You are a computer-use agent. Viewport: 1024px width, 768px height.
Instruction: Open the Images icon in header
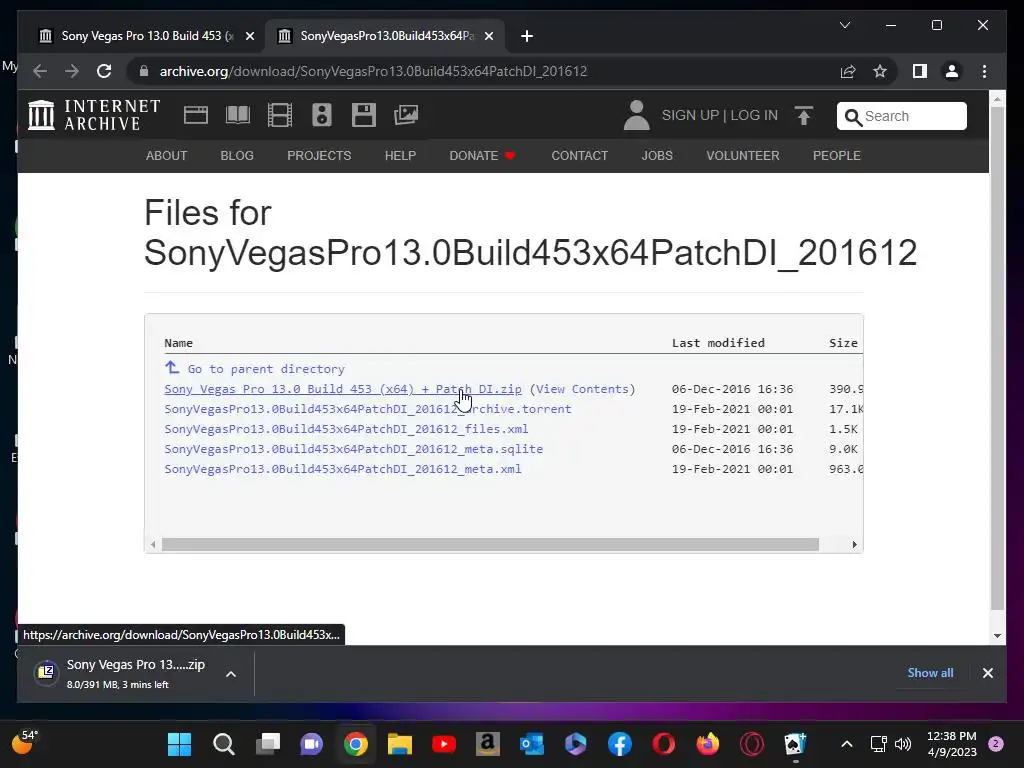406,115
